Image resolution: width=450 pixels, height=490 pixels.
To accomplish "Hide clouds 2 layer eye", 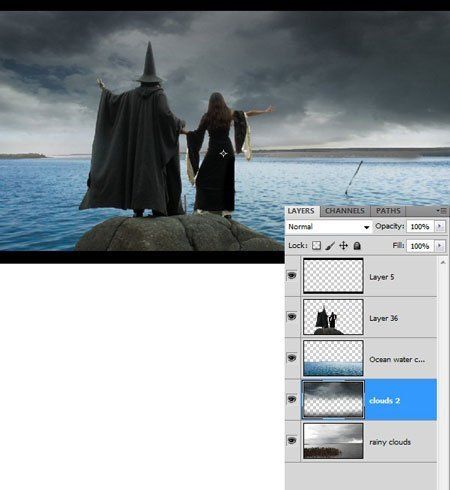I will pos(292,399).
